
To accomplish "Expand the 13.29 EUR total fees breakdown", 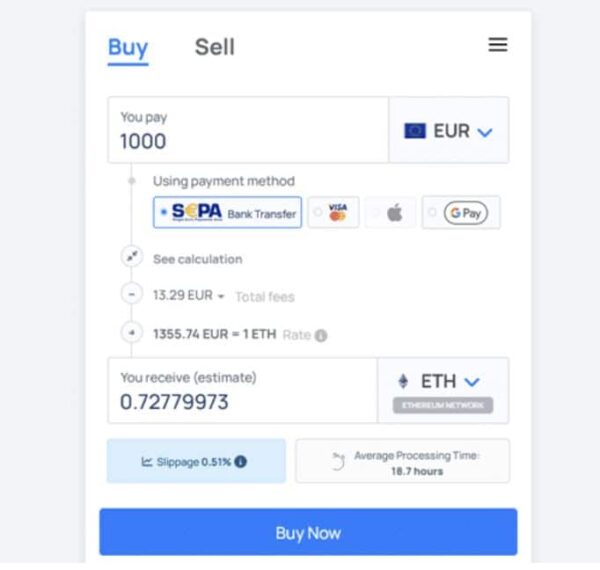I will click(189, 295).
